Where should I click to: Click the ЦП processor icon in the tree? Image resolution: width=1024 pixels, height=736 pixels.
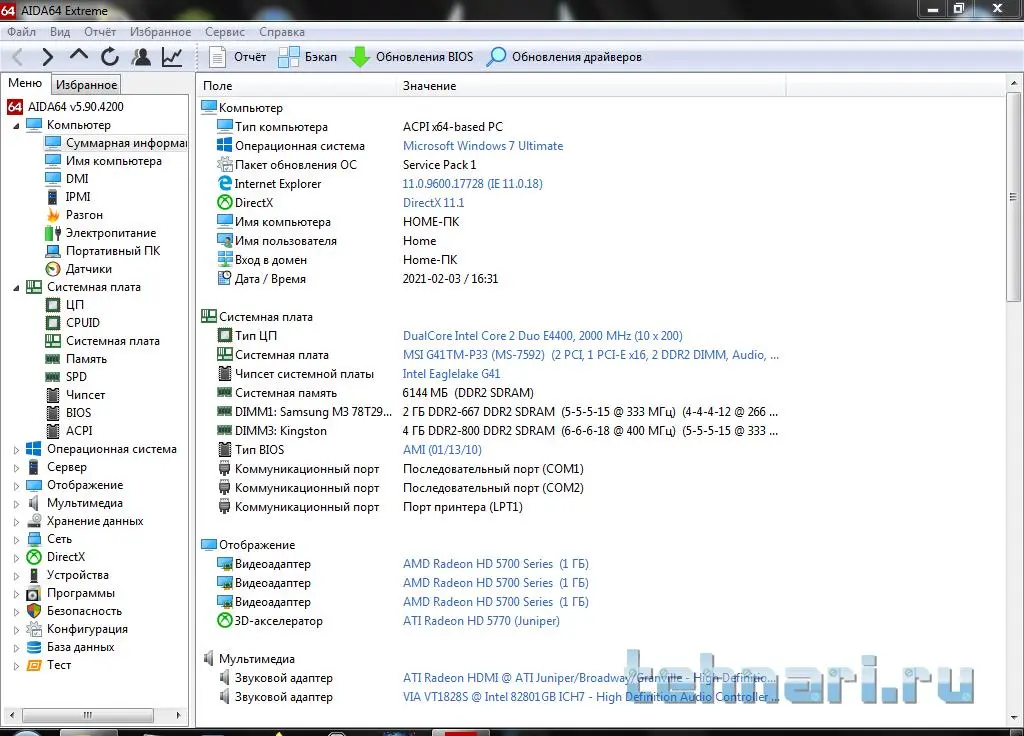53,304
